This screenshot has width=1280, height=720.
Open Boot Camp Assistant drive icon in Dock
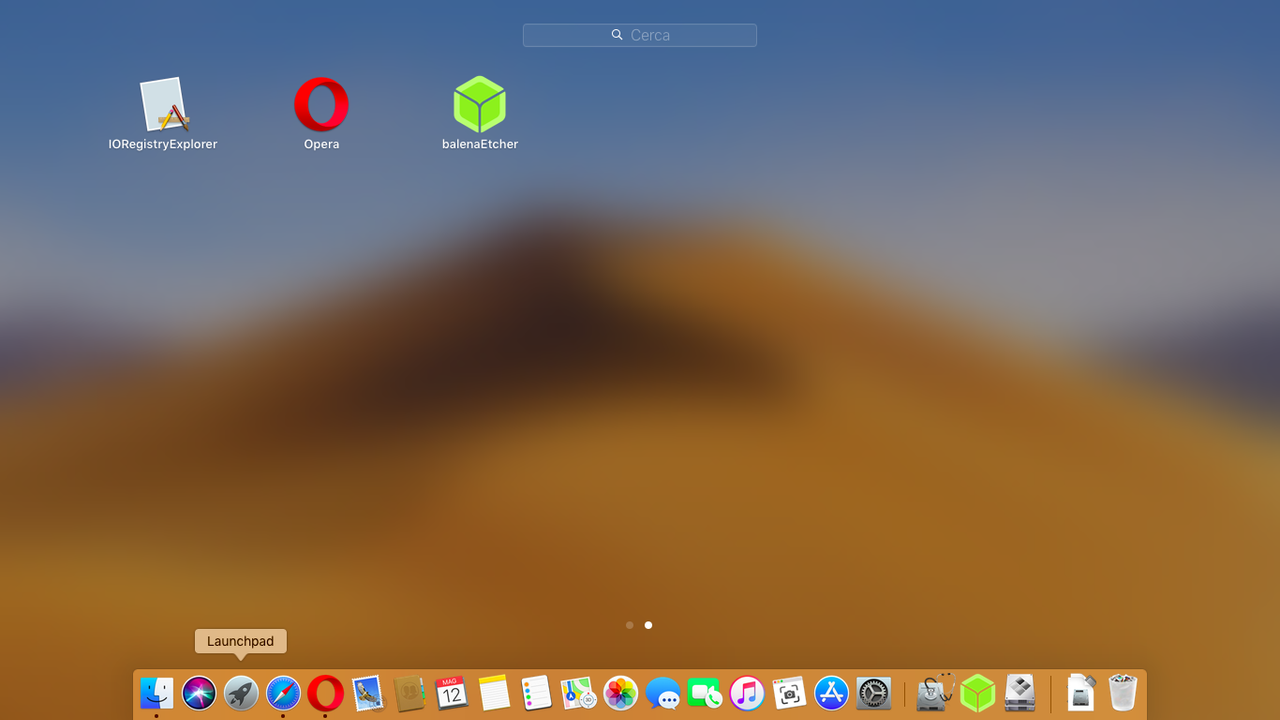tap(1020, 693)
